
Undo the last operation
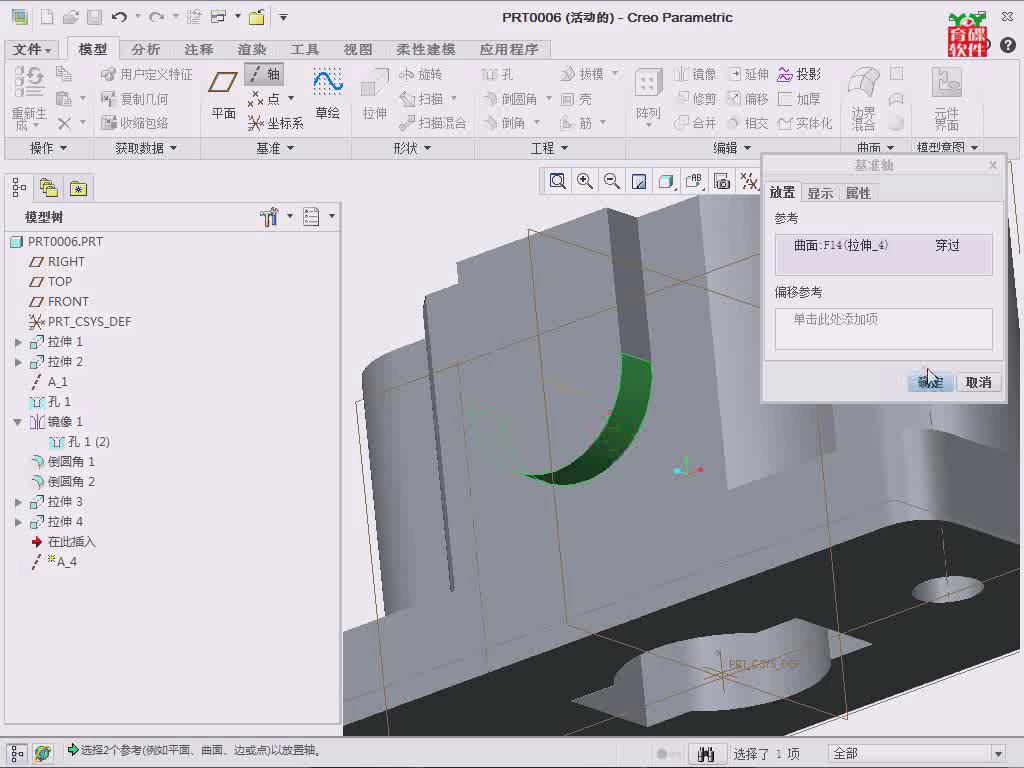click(119, 17)
